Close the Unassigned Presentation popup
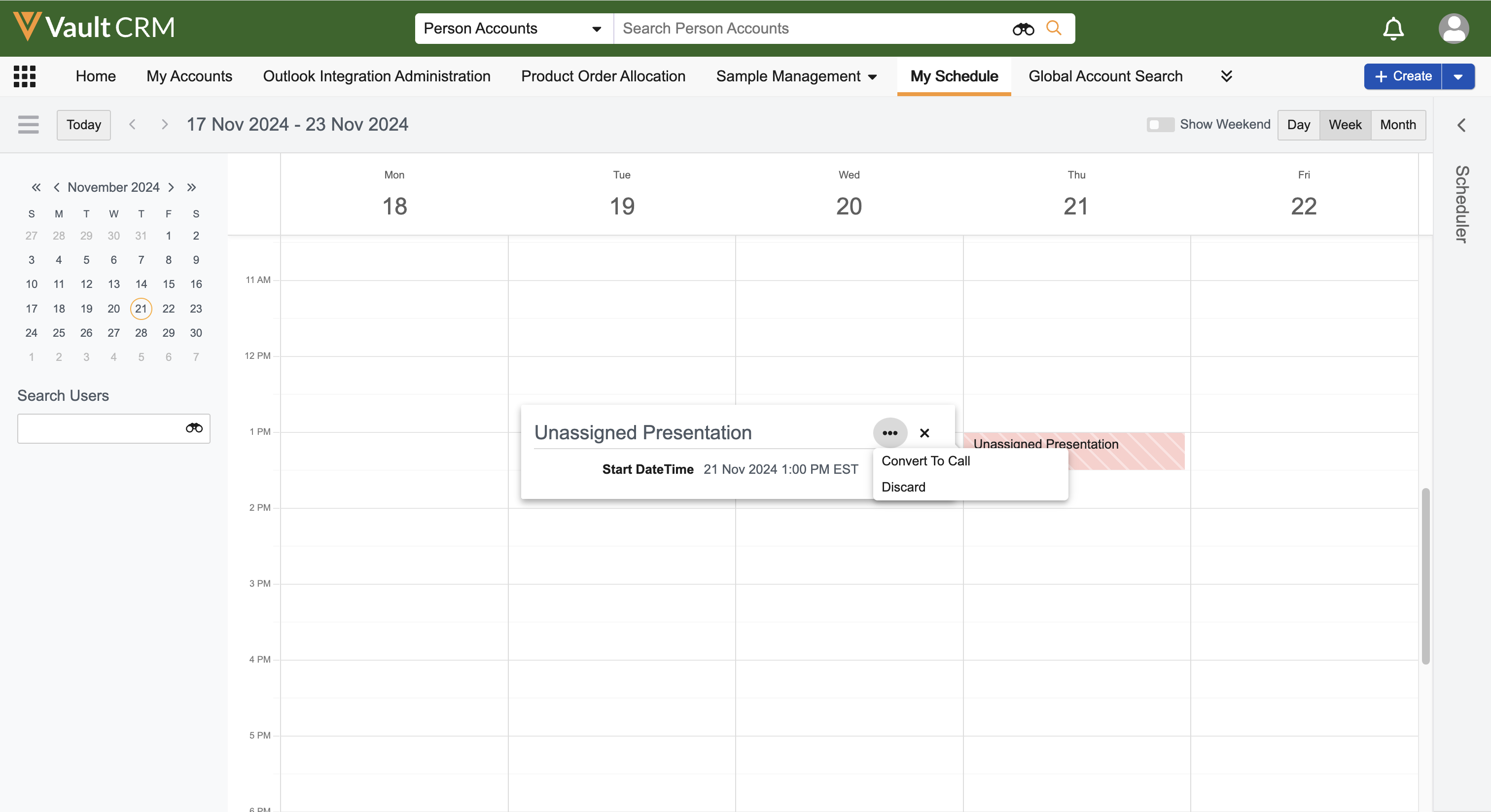Image resolution: width=1491 pixels, height=812 pixels. coord(924,433)
